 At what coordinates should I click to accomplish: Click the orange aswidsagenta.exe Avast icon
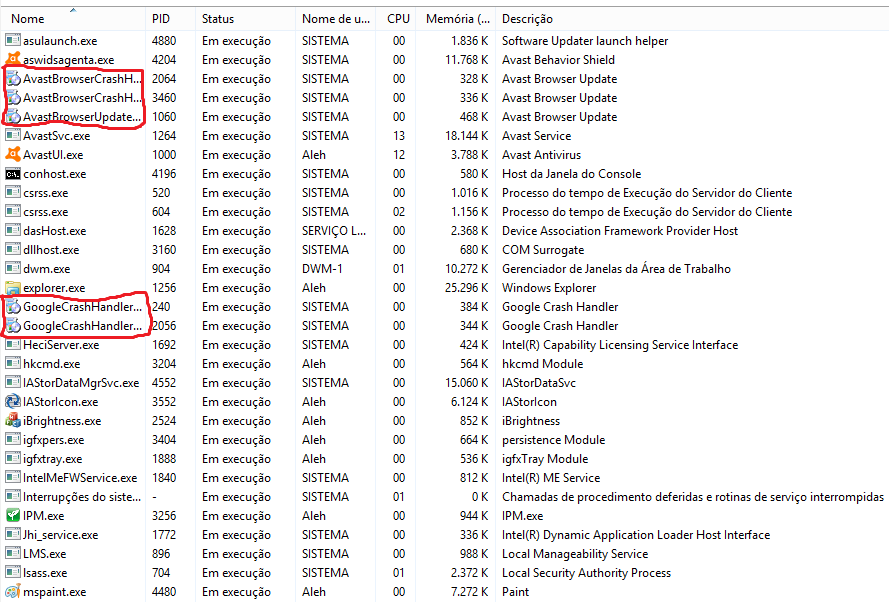point(12,59)
